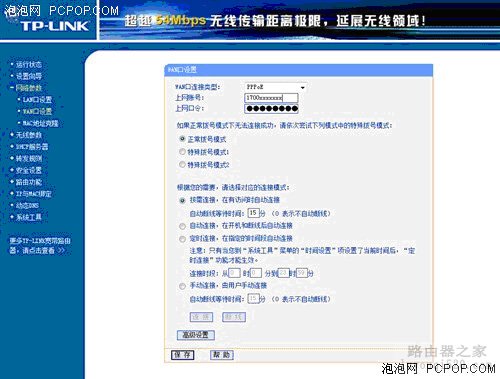Viewport: 500px width, 379px height.
Task: Follow the 更多TP-LINK宽带路由器 link
Action: point(40,246)
